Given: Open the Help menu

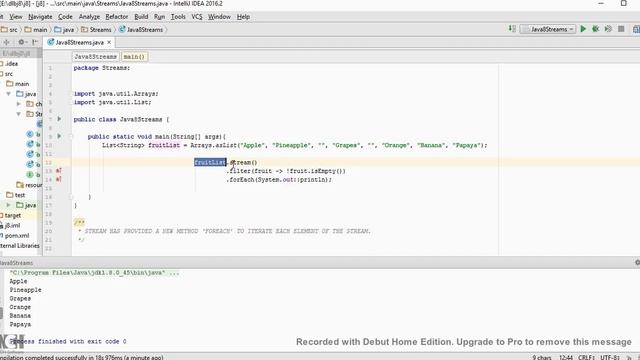Looking at the screenshot, I should point(243,17).
